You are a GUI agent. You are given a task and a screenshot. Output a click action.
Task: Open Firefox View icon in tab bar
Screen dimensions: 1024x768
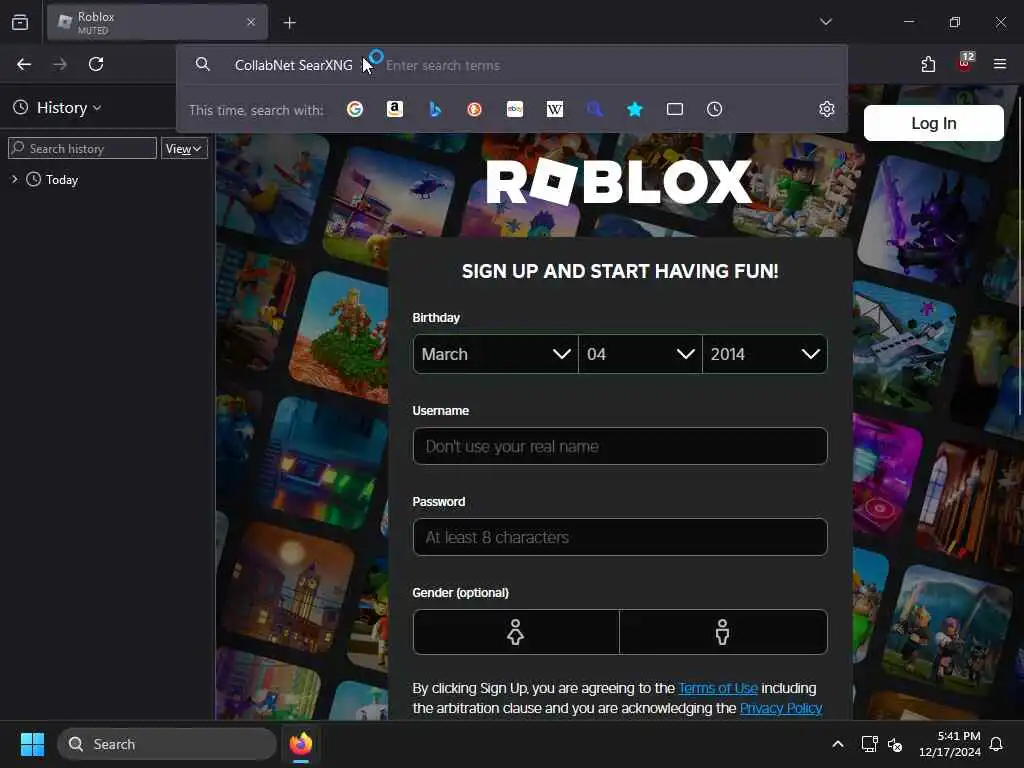(x=20, y=23)
